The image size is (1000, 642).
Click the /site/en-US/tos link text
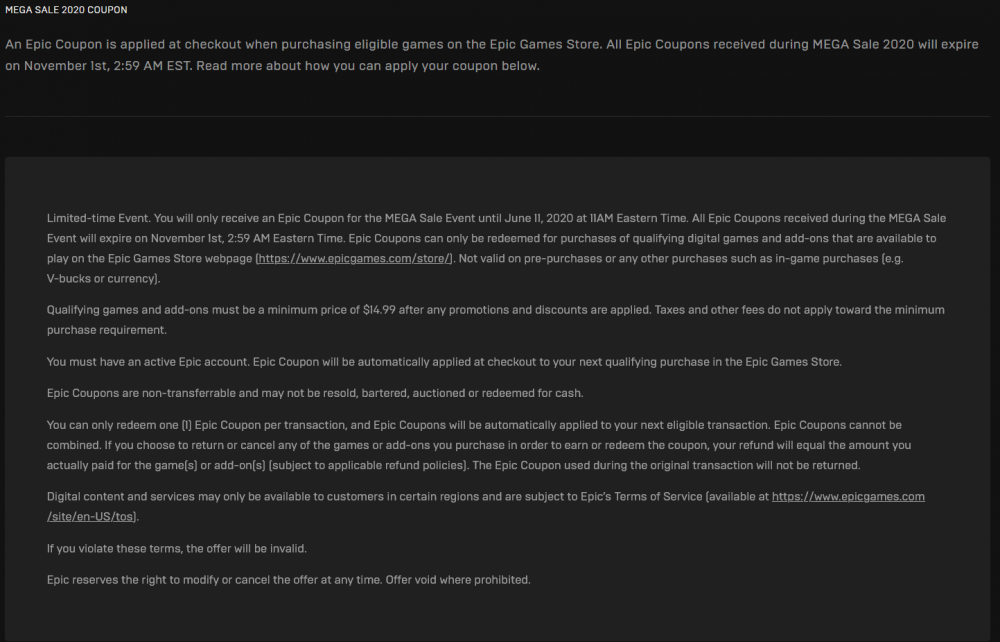tap(91, 516)
